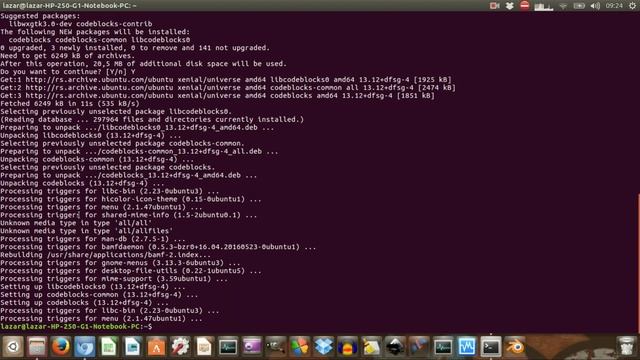This screenshot has width=640, height=360.
Task: Click 'After this operation, 20,5 MB' line
Action: click(143, 64)
